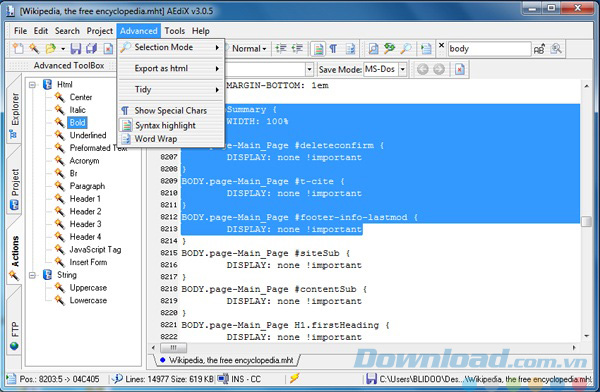Screen dimensions: 600x392
Task: Switch to the Explorer side tab
Action: click(14, 114)
